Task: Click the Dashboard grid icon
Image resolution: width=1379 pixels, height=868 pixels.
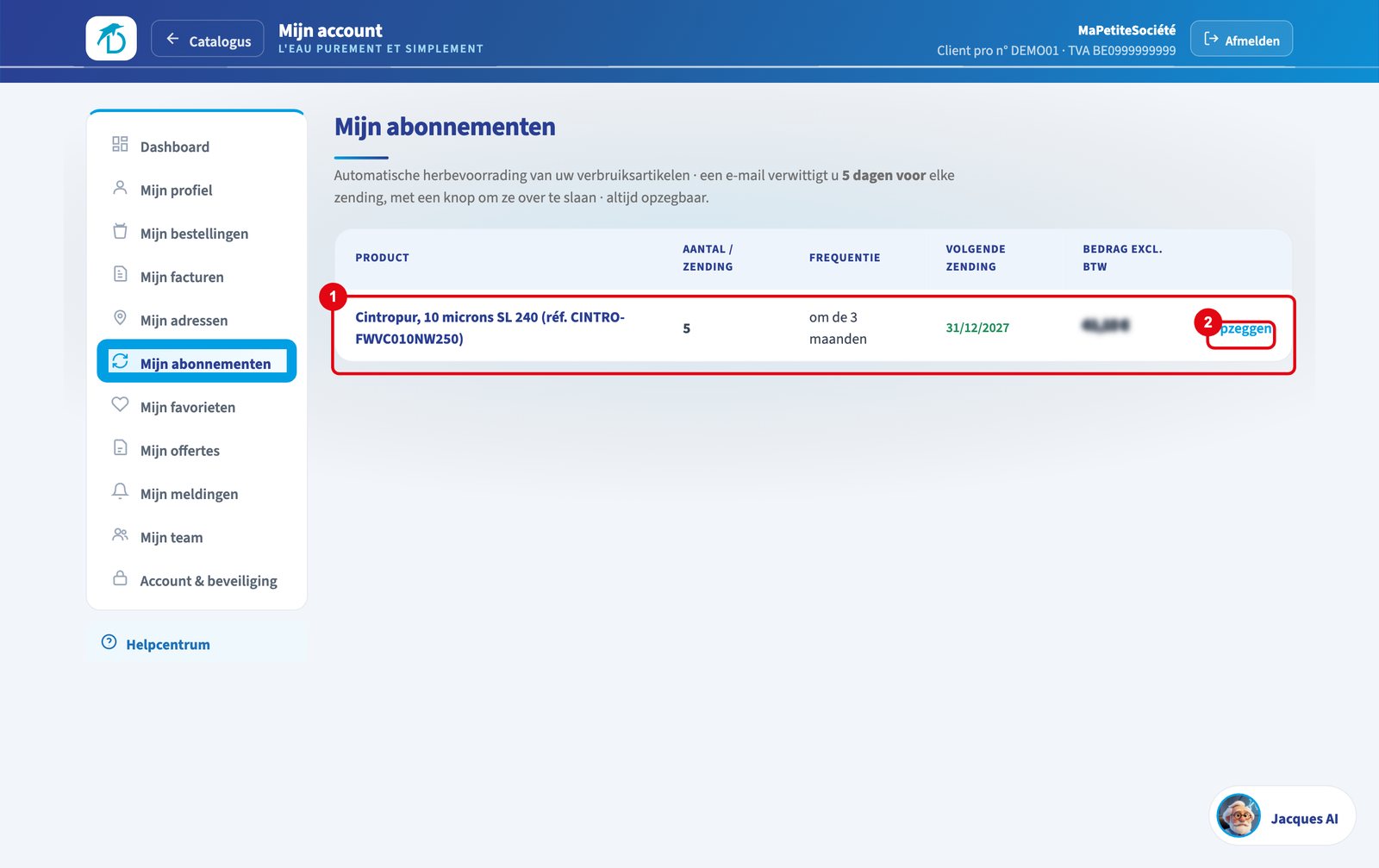Action: (x=120, y=145)
